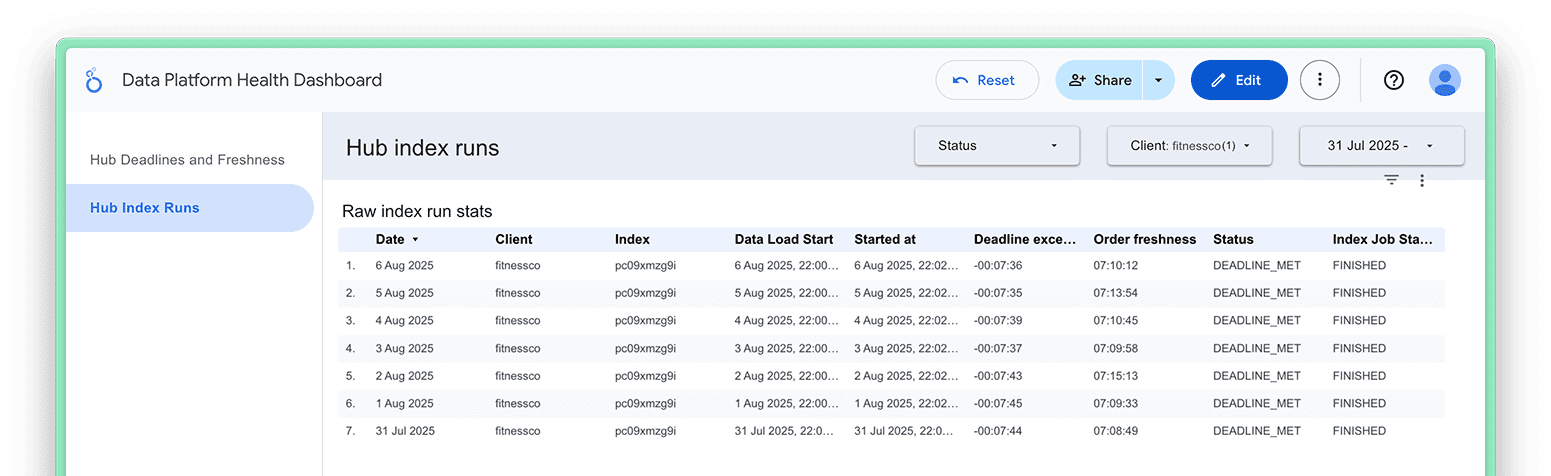Open the 31 Jul 2025 date range dropdown
The width and height of the screenshot is (1551, 476).
point(1381,146)
